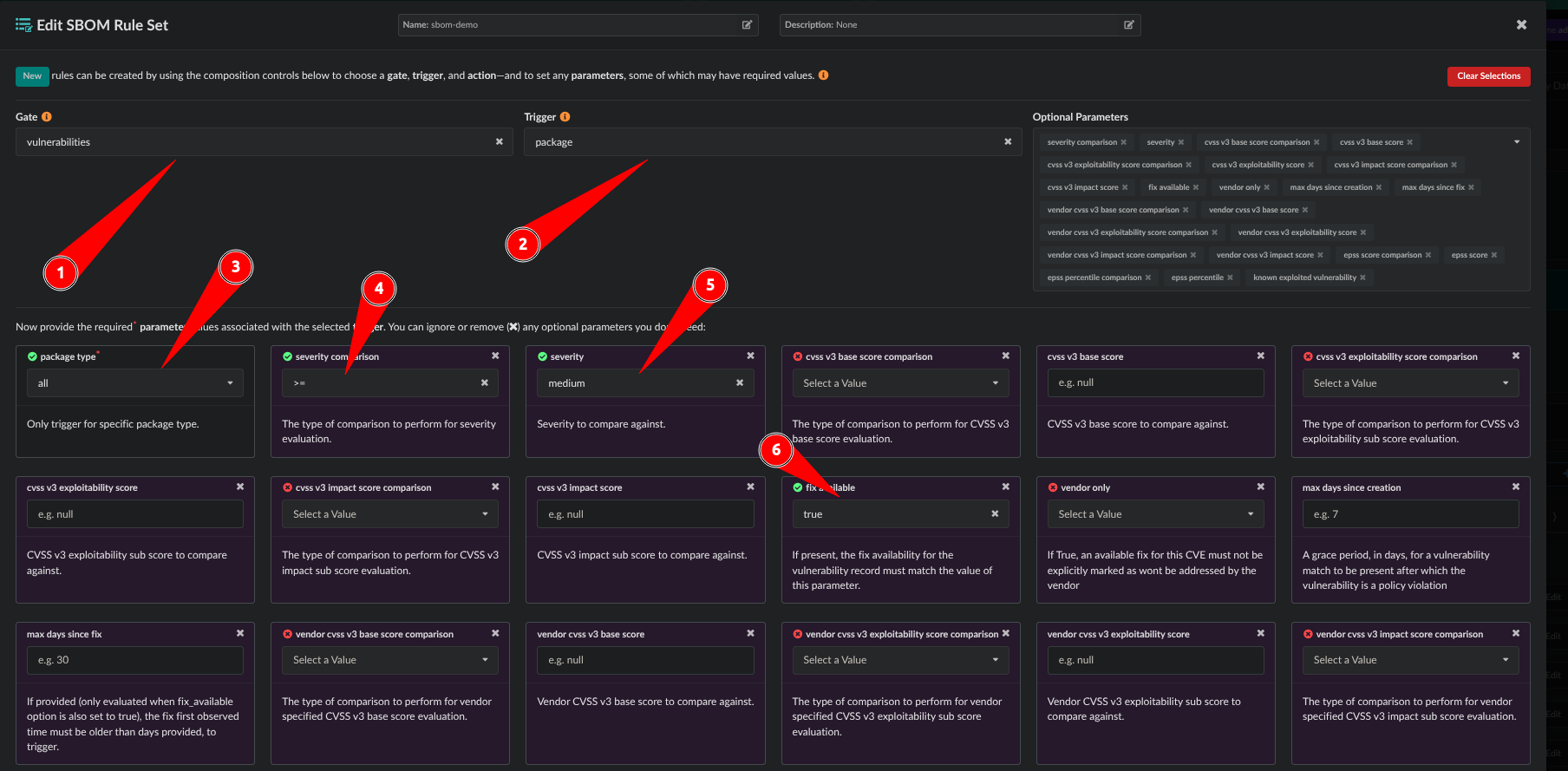Clear the true value of fix available

995,514
